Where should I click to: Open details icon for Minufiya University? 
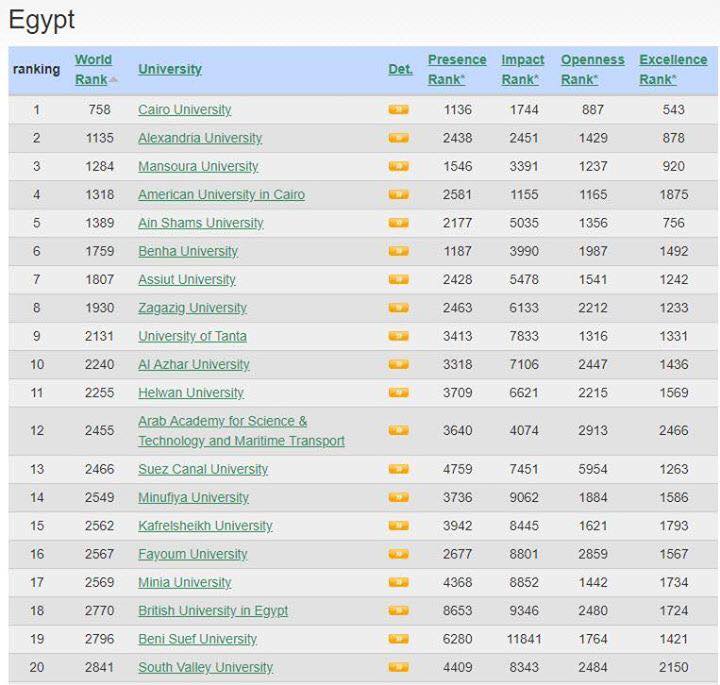click(398, 498)
